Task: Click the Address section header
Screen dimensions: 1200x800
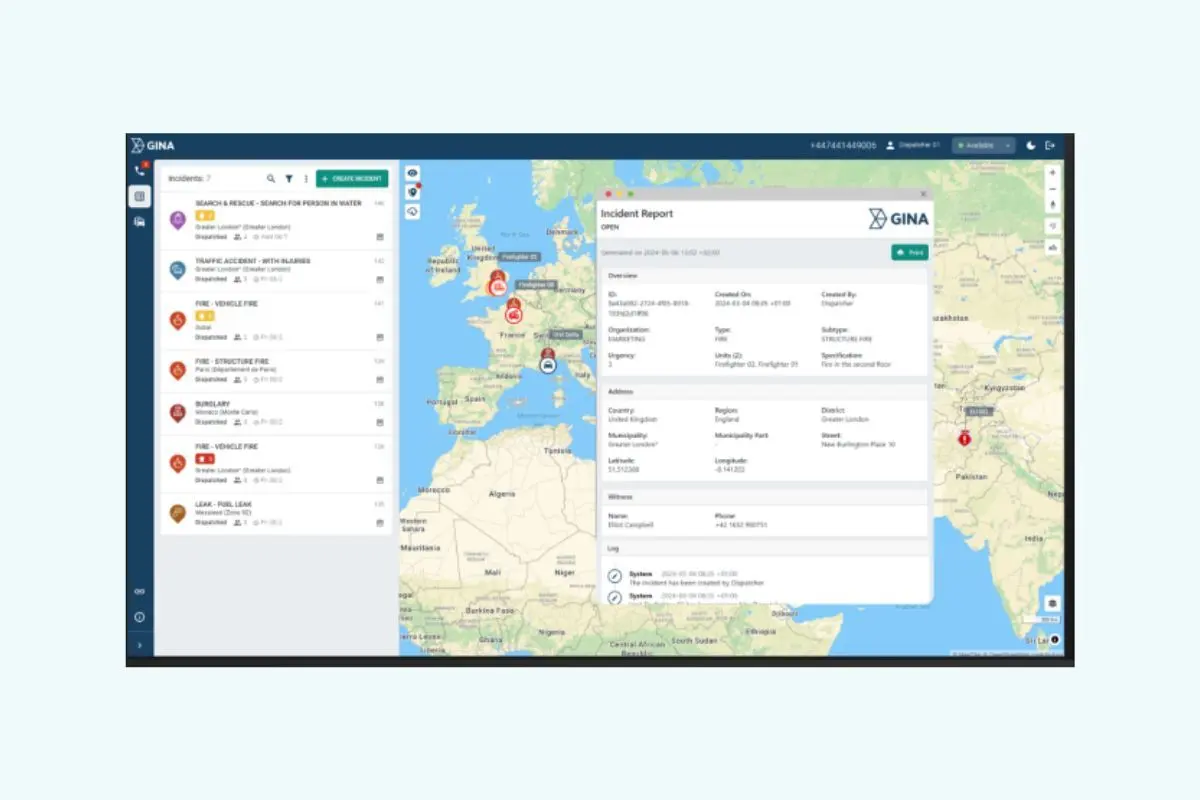Action: pyautogui.click(x=765, y=392)
